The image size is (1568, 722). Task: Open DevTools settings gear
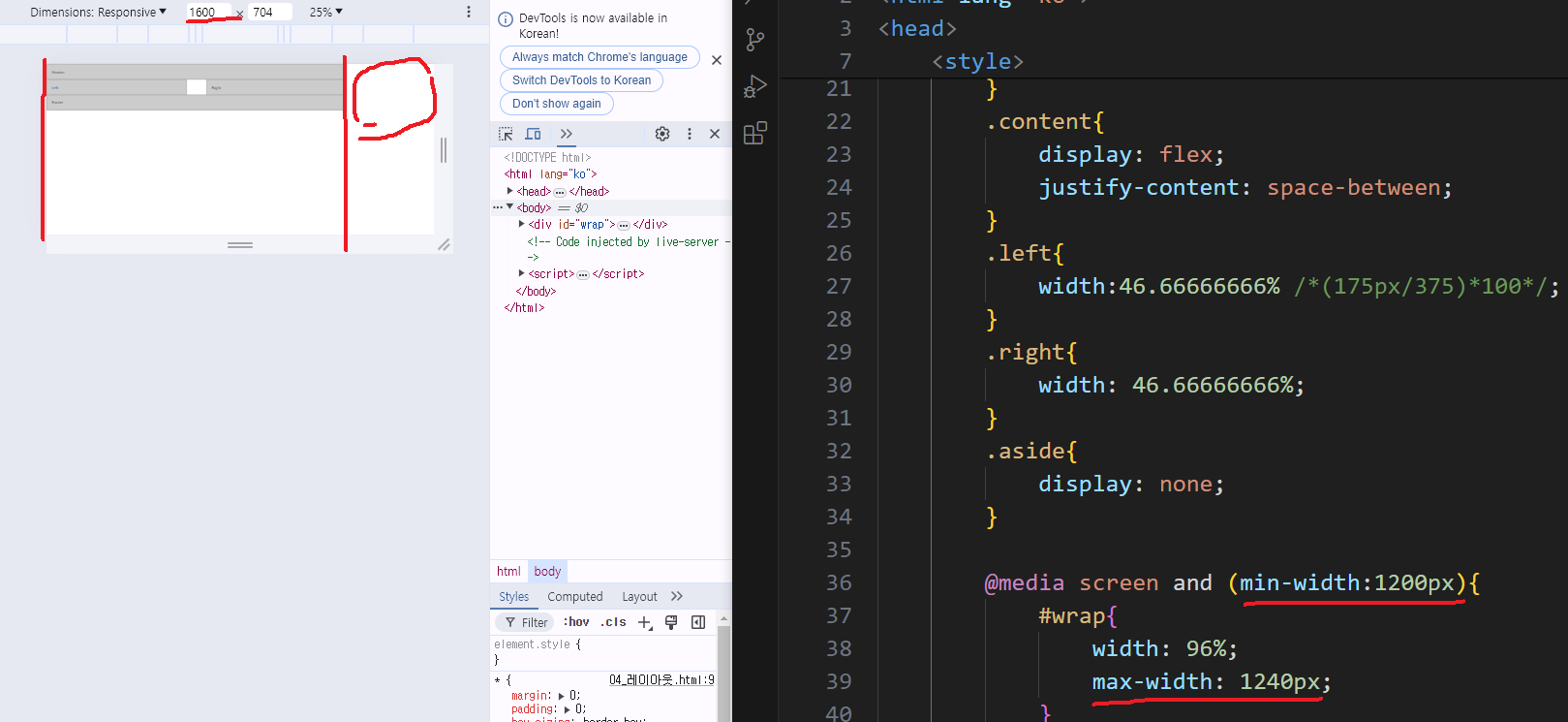[x=662, y=134]
